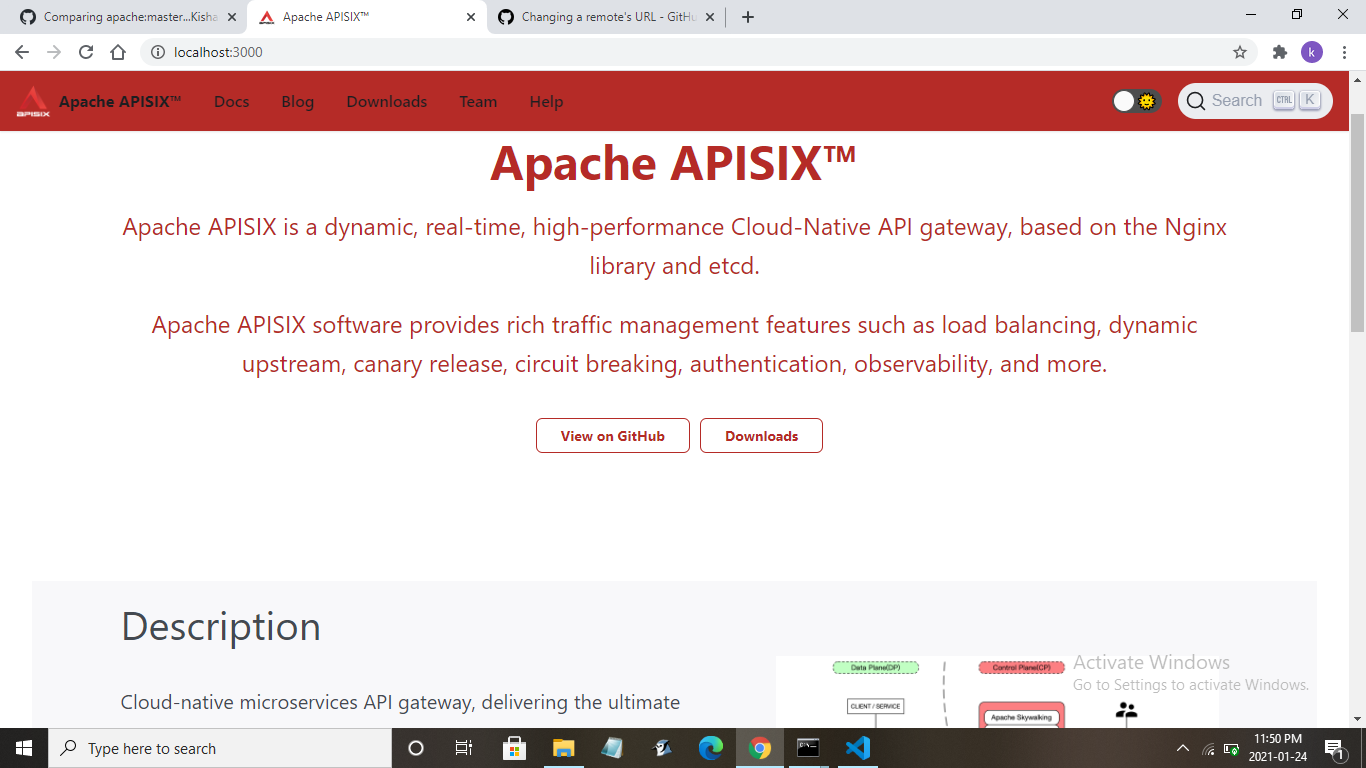
Task: Open the network Wi-Fi tray icon
Action: (1208, 749)
